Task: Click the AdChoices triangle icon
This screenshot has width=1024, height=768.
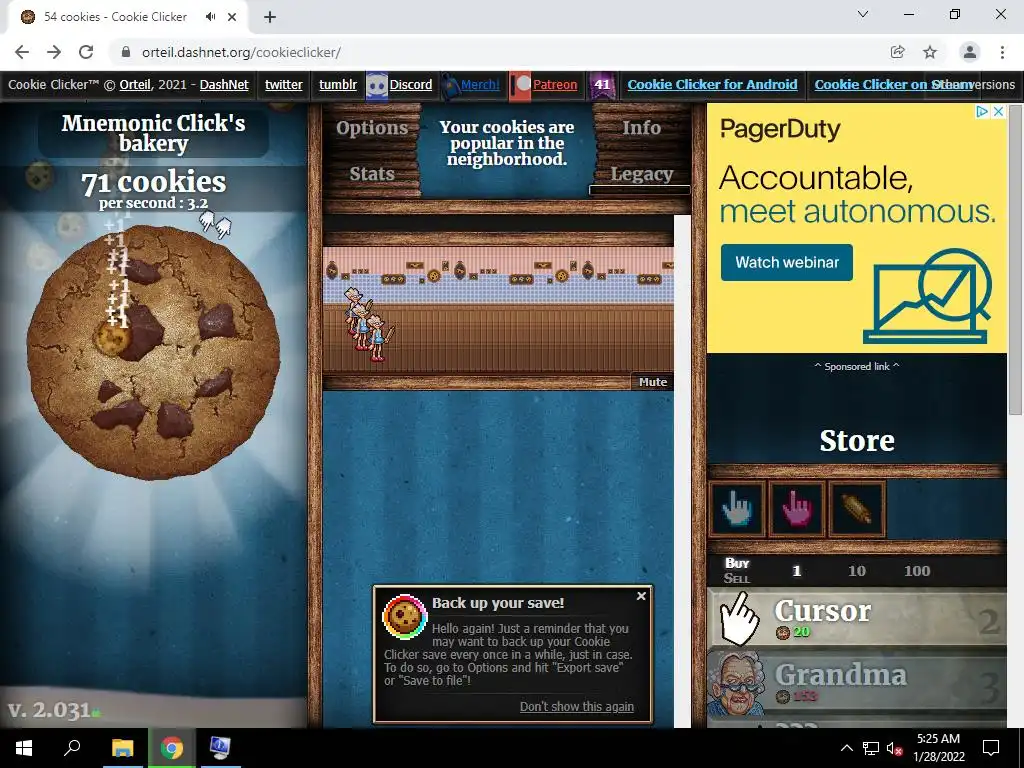Action: click(982, 112)
